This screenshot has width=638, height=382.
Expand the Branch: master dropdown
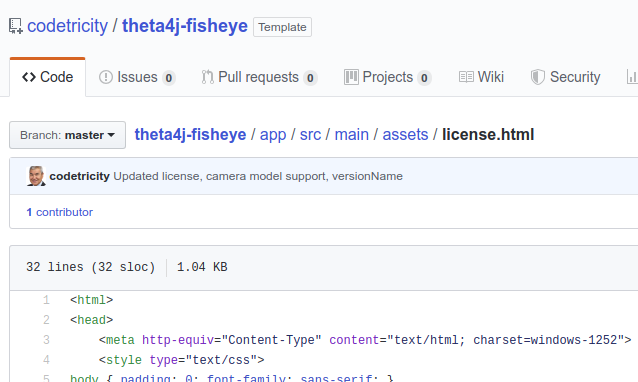68,135
